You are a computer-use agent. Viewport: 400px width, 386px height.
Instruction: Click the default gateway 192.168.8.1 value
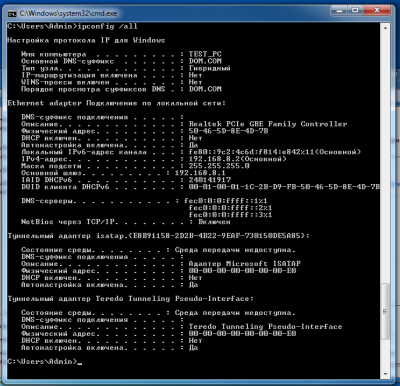[x=200, y=173]
